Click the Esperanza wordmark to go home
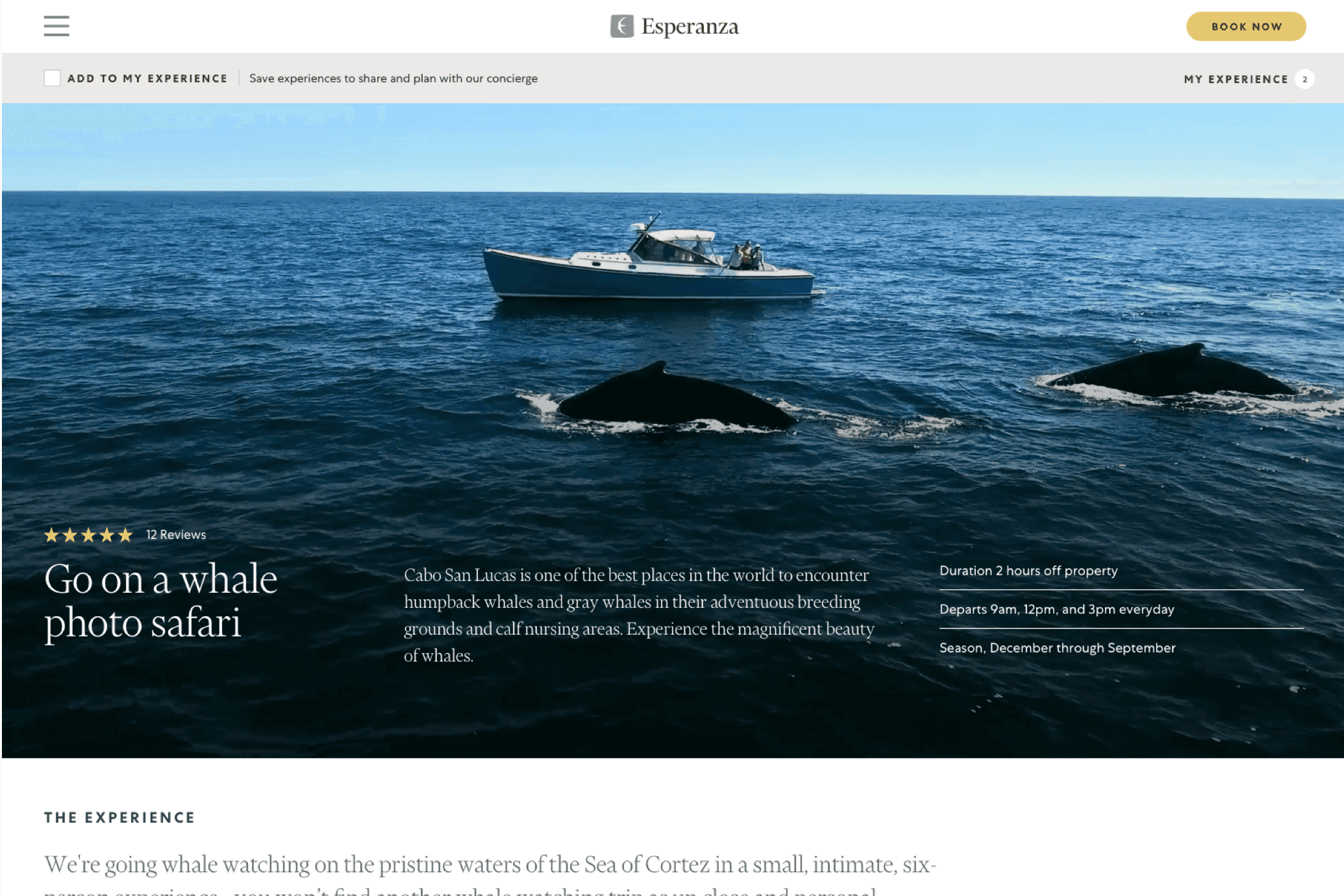The height and width of the screenshot is (896, 1344). click(x=690, y=27)
